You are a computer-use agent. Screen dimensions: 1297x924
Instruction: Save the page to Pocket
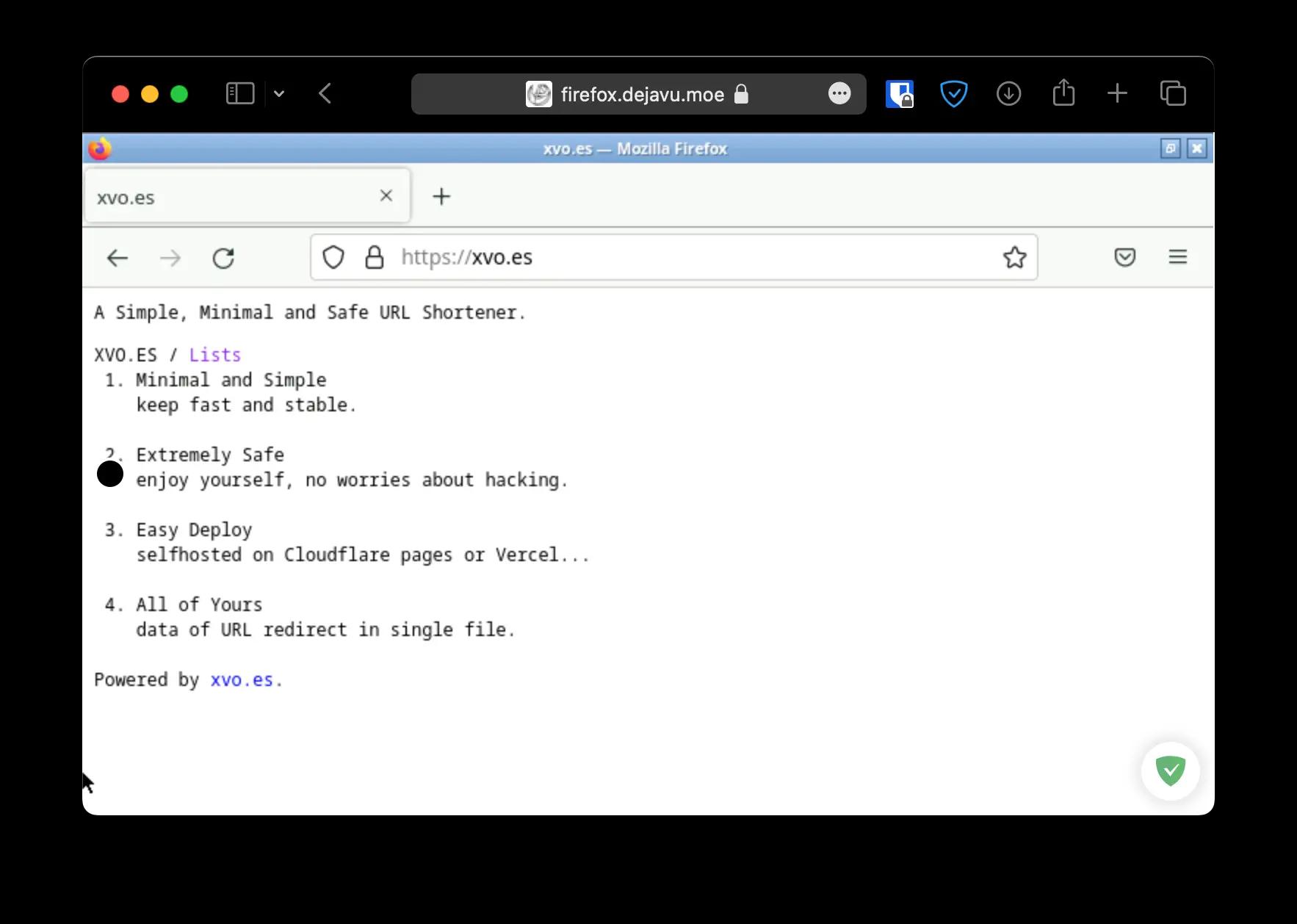(x=1125, y=257)
